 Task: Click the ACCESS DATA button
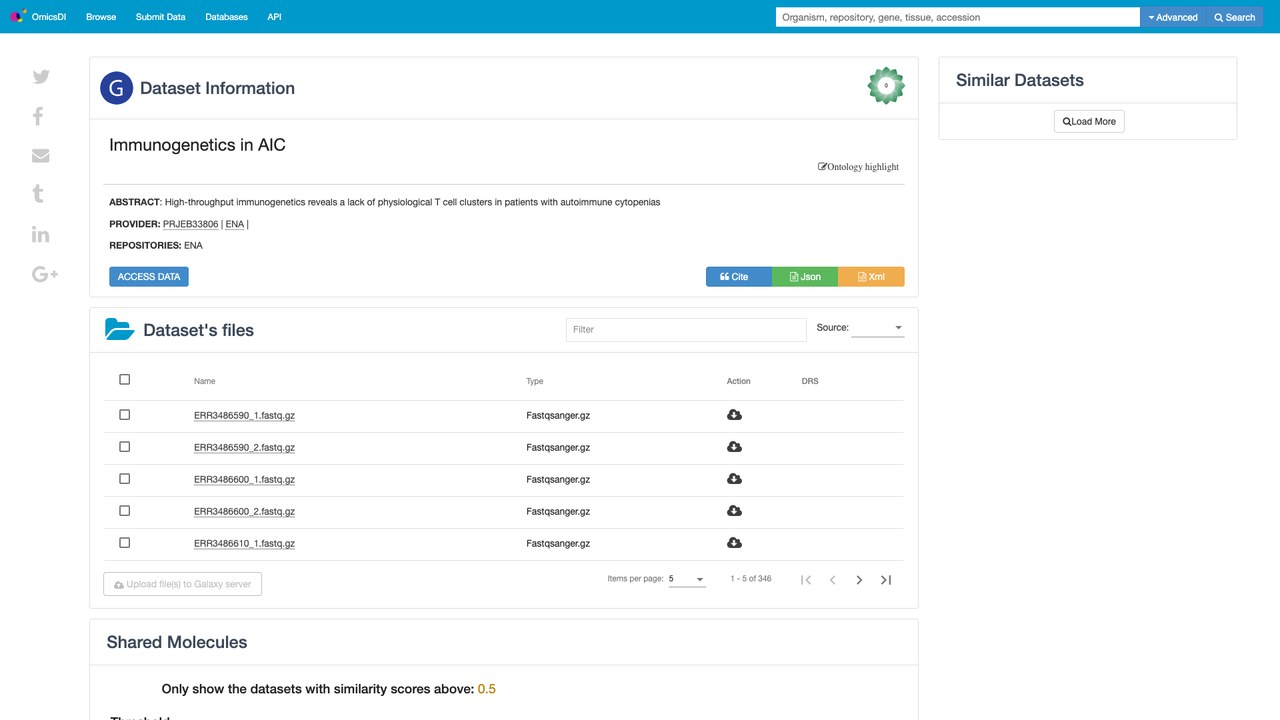click(149, 277)
